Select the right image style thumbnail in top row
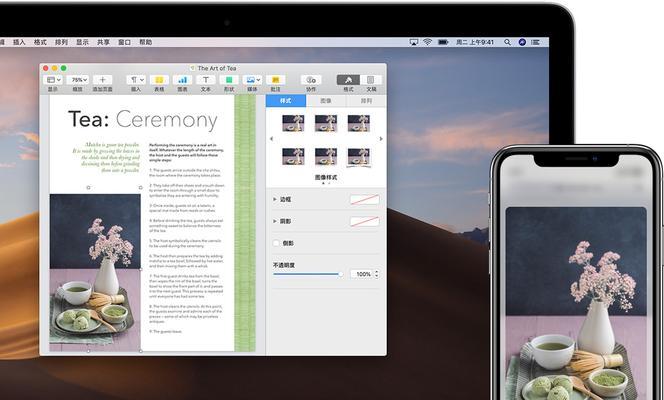The width and height of the screenshot is (664, 400). click(x=359, y=123)
